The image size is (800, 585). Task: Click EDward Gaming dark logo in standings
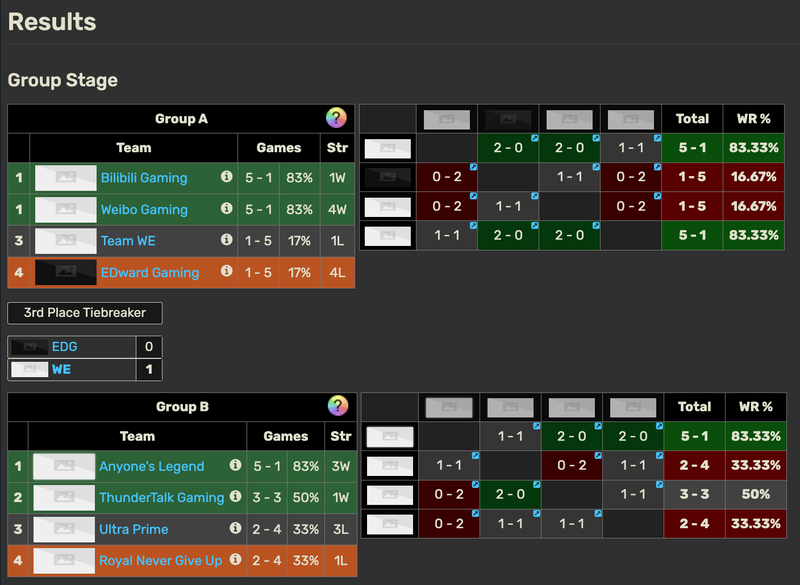pyautogui.click(x=65, y=272)
